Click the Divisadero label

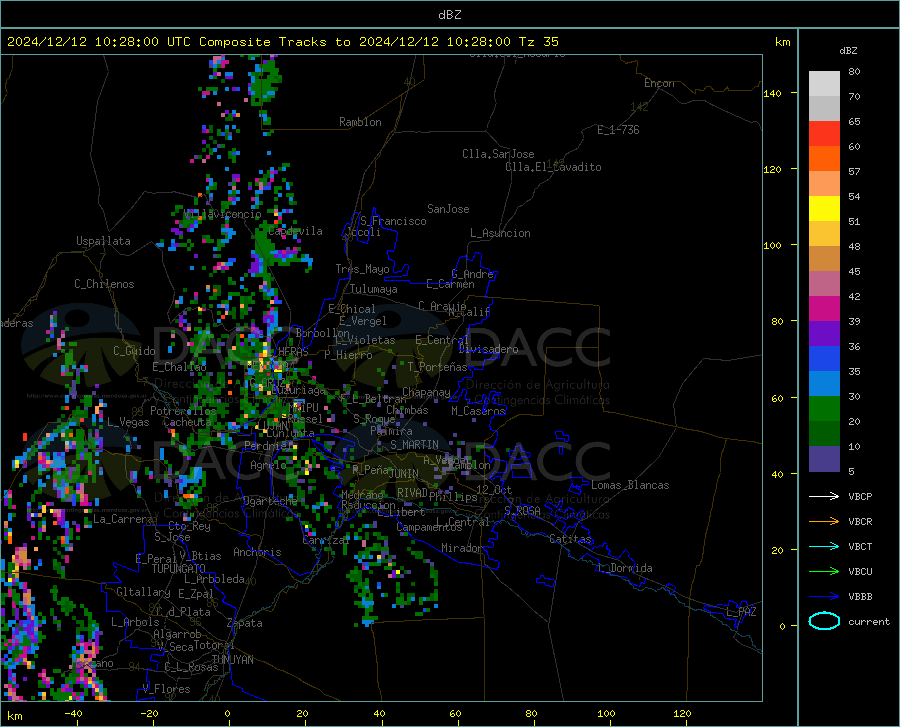coord(488,349)
